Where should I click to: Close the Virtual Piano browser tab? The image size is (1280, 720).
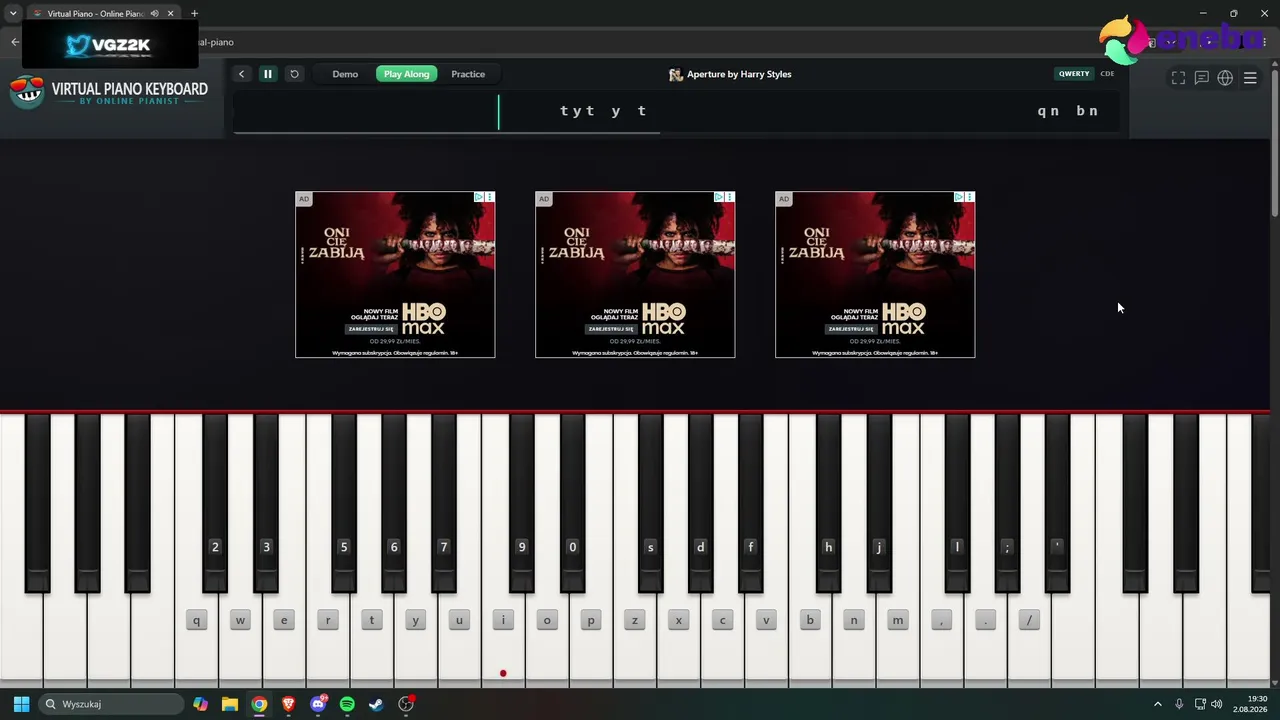[x=170, y=14]
